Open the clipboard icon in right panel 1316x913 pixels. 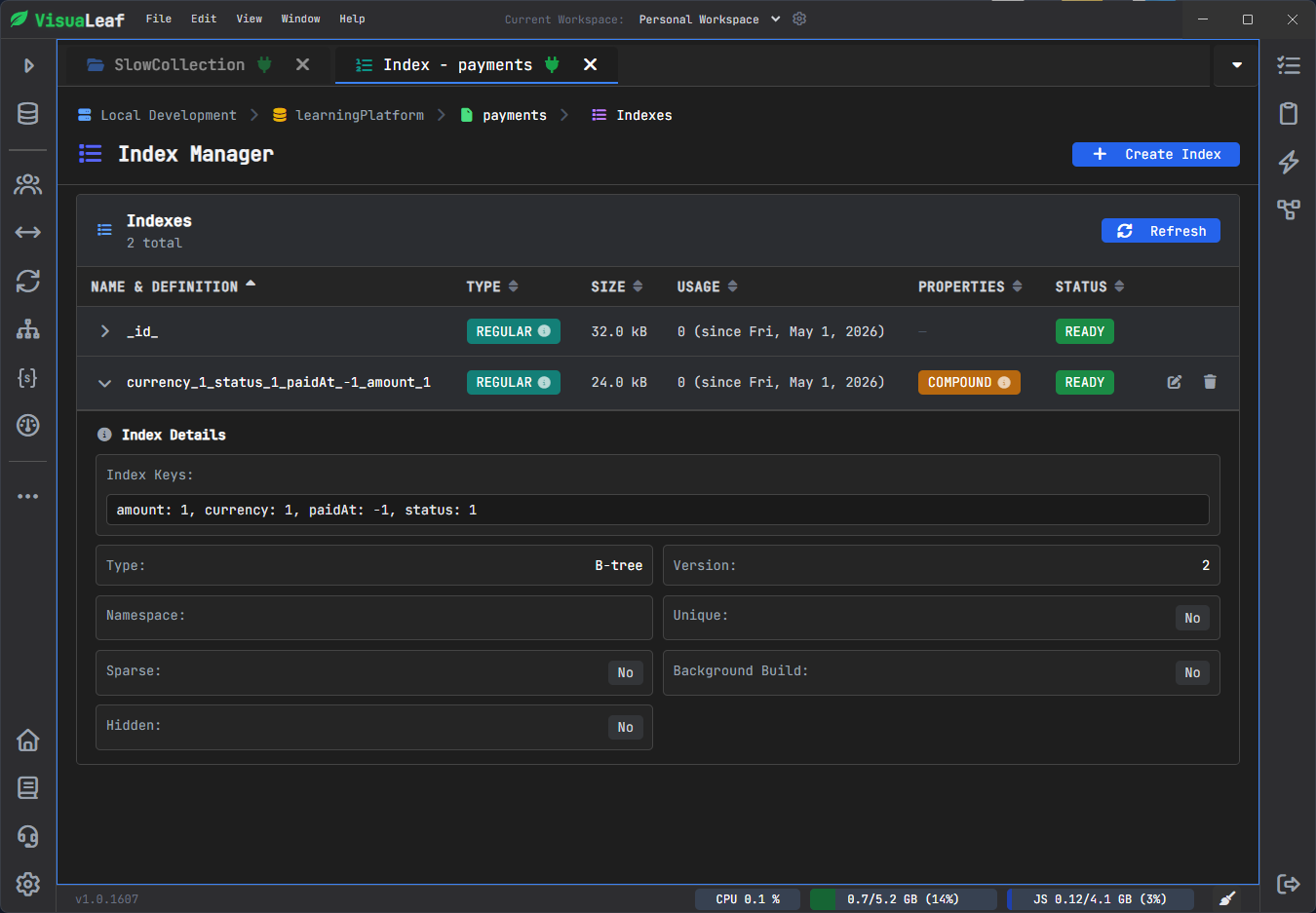click(1289, 113)
